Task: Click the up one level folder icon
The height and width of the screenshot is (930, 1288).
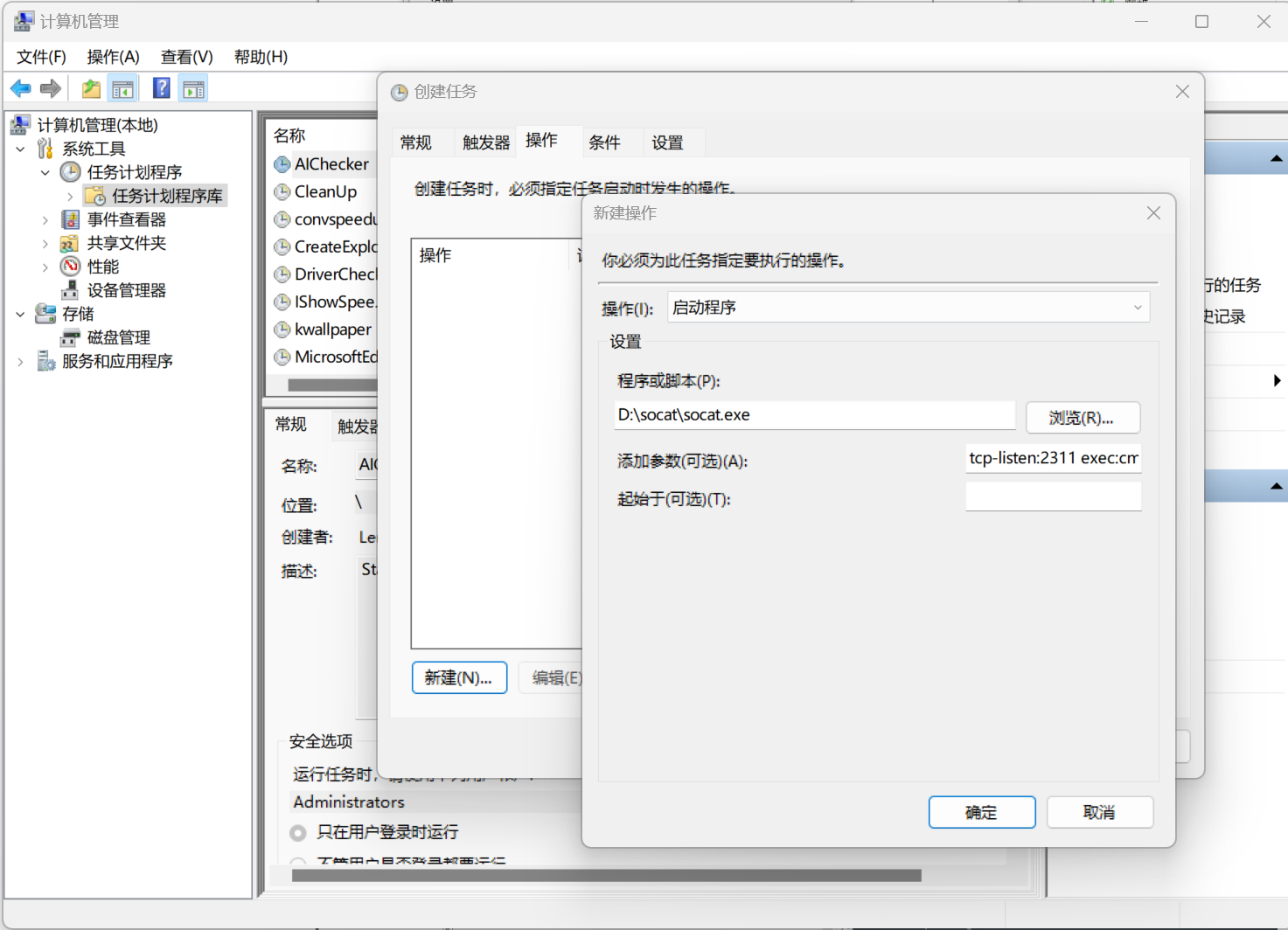Action: tap(90, 87)
